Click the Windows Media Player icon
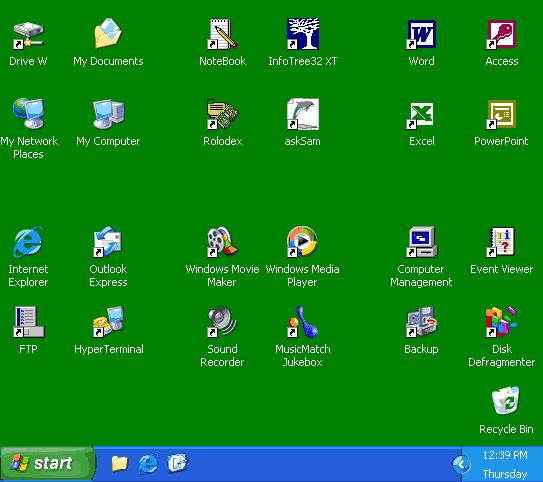The height and width of the screenshot is (482, 543). click(303, 242)
